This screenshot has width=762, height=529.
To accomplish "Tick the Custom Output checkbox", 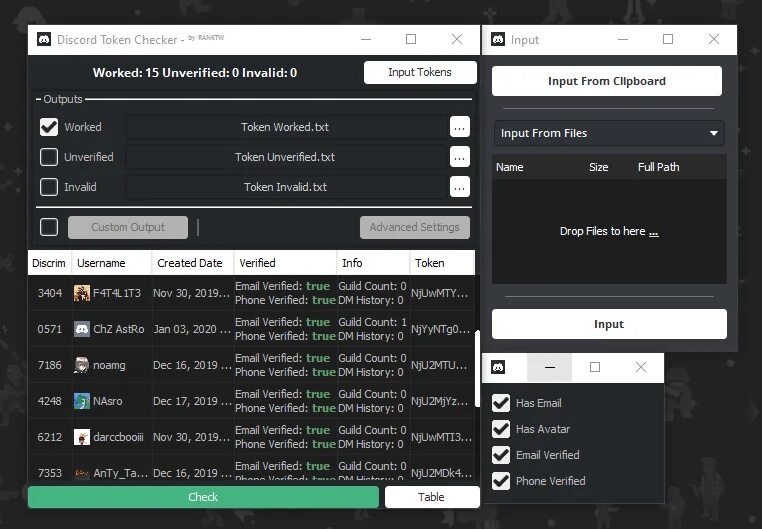I will click(49, 227).
